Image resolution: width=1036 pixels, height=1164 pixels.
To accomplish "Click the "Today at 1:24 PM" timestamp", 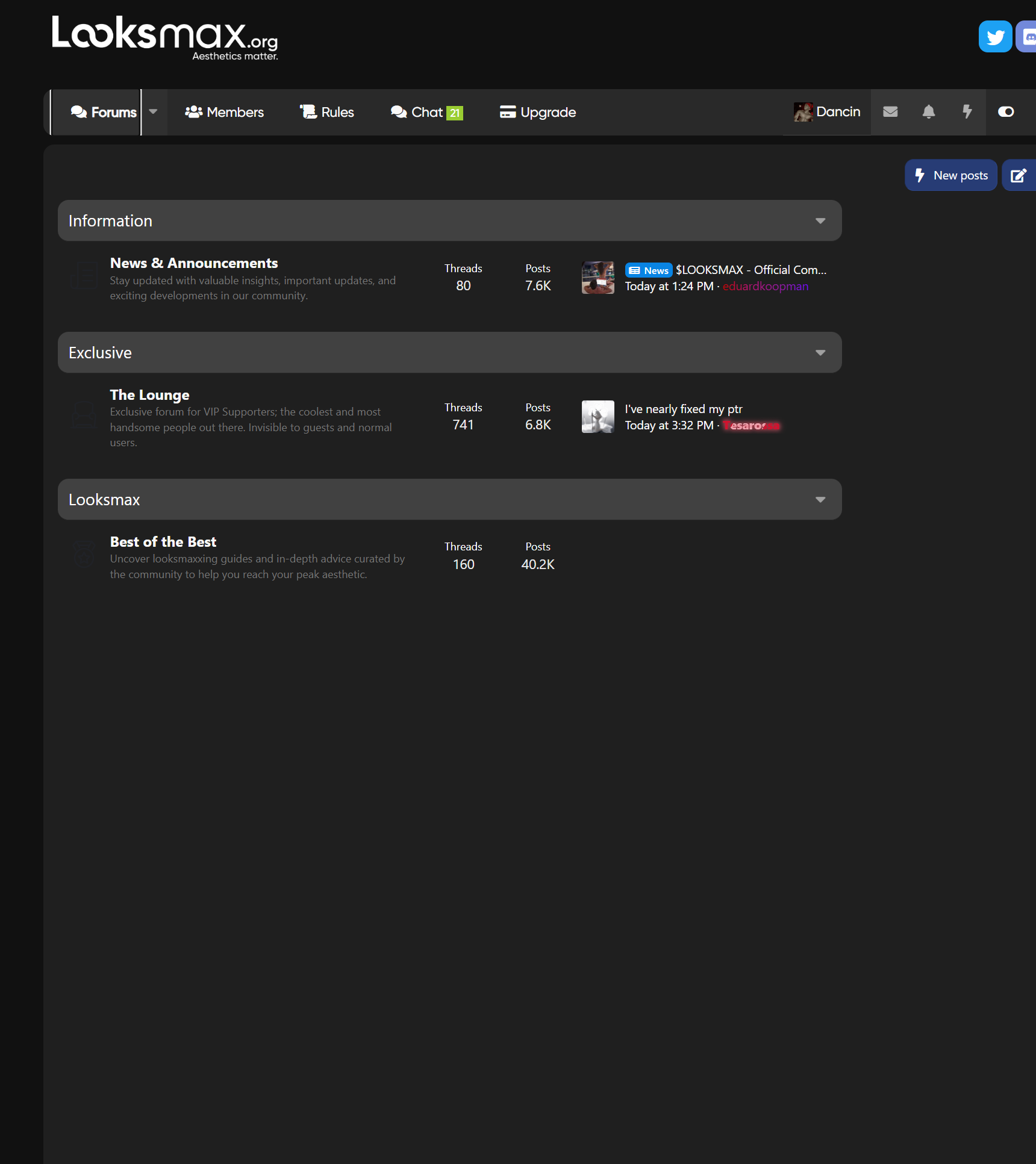I will (669, 286).
